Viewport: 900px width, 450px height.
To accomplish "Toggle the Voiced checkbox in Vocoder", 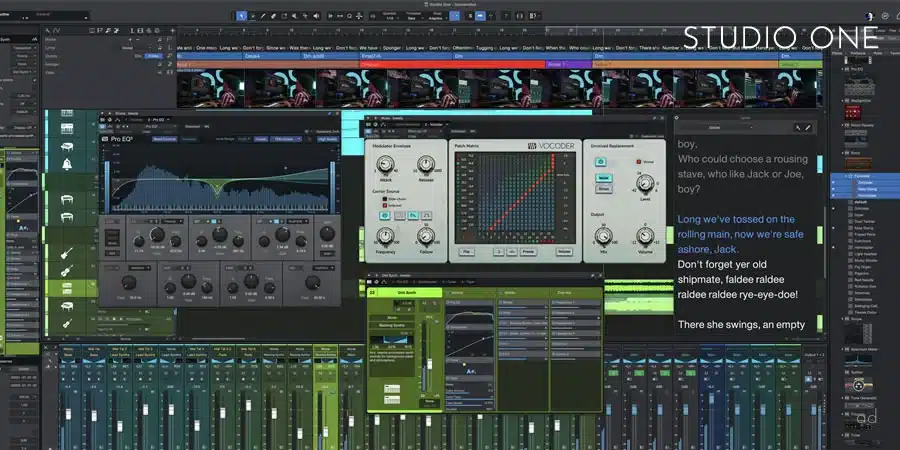I will pos(639,162).
